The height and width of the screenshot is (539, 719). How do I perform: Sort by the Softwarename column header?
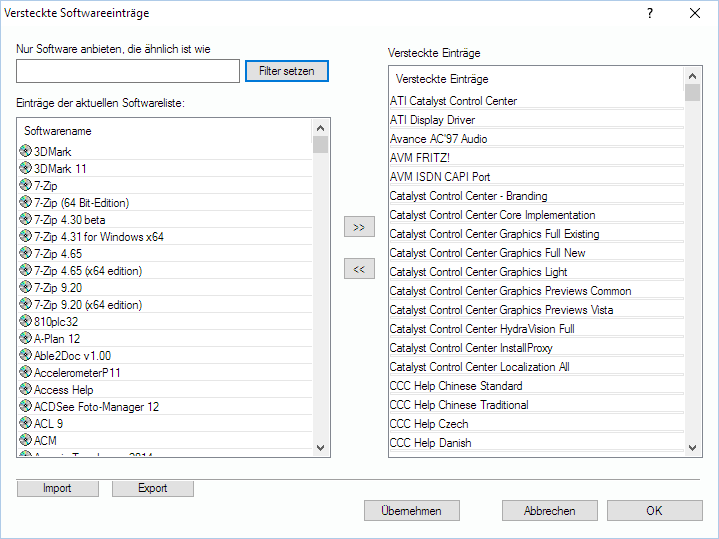pos(165,131)
